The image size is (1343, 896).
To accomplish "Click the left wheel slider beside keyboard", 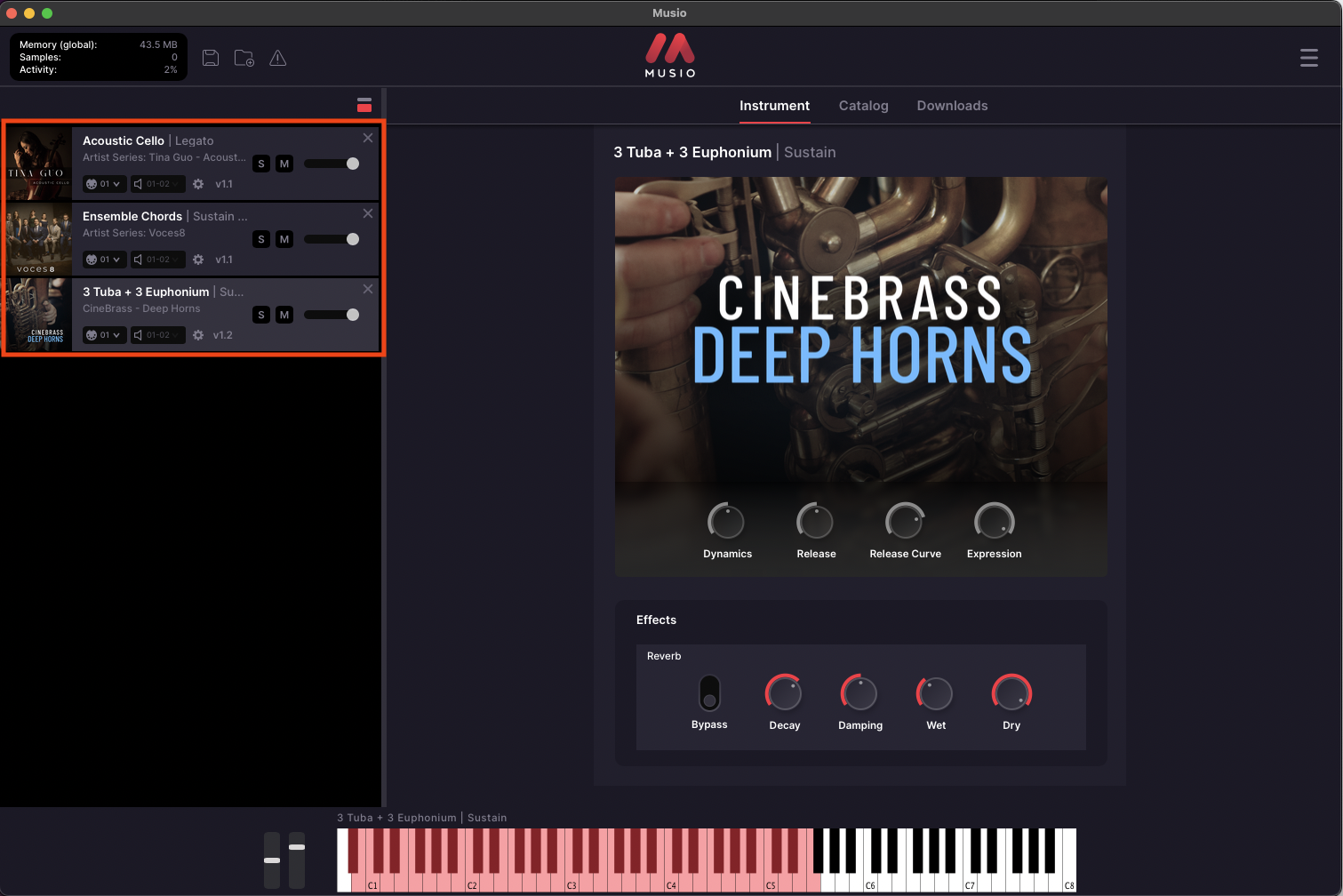I will tap(272, 860).
